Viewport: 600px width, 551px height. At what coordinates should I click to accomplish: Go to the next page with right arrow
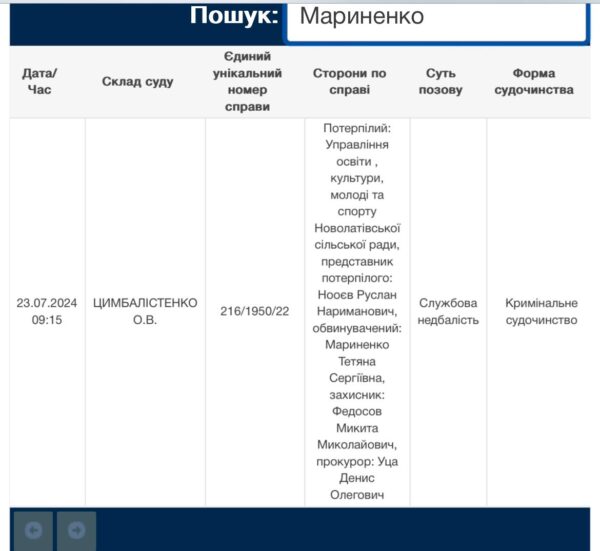76,530
